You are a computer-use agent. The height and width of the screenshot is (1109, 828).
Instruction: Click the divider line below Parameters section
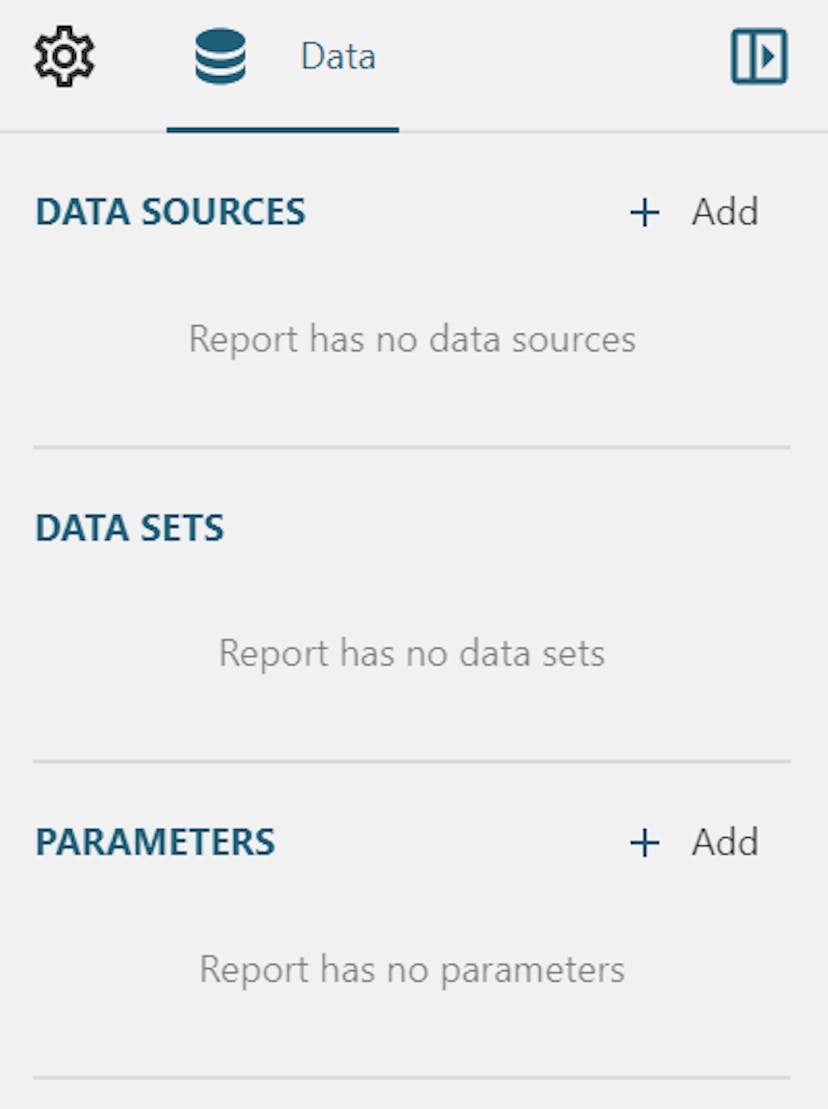tap(412, 1078)
